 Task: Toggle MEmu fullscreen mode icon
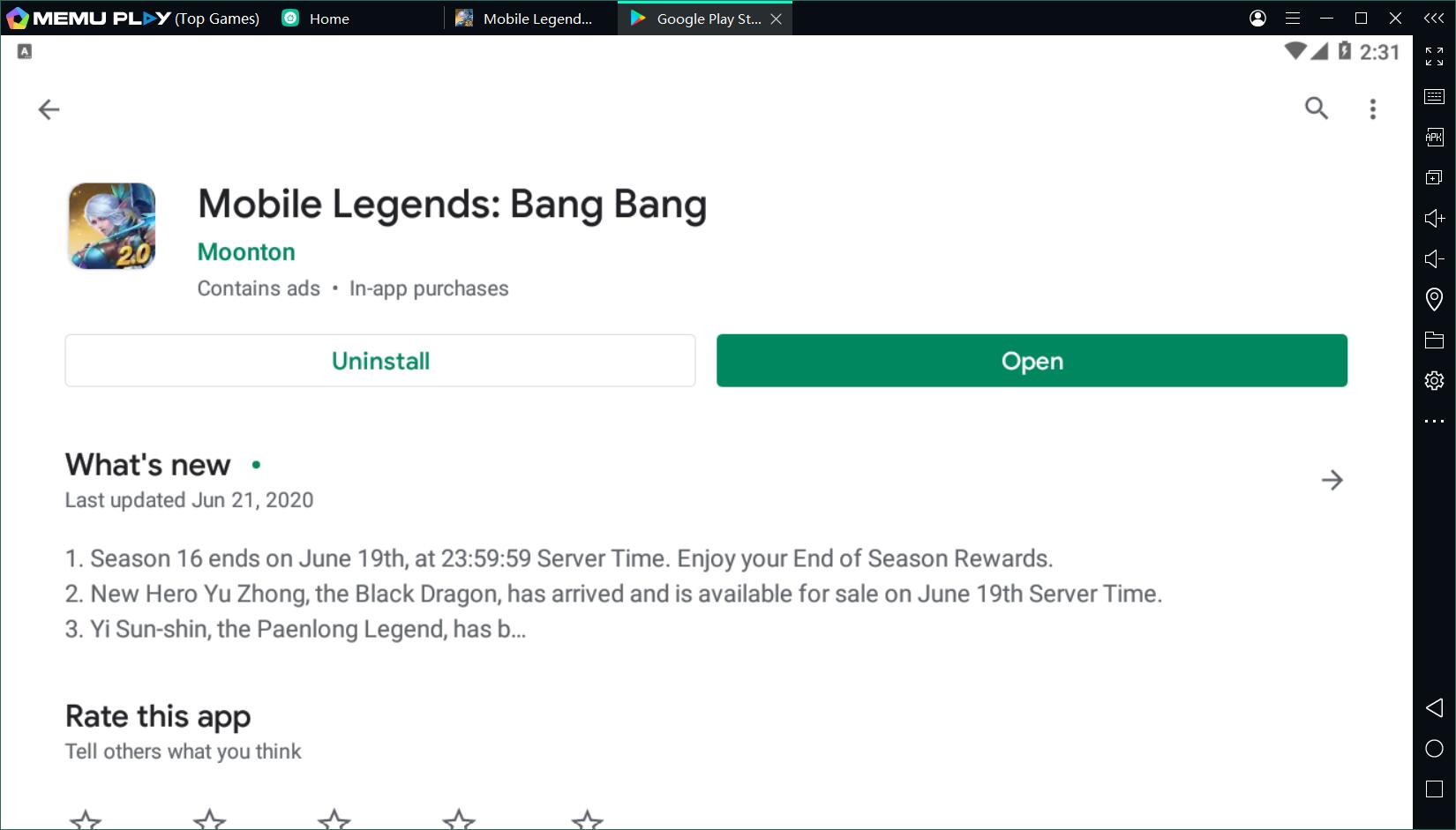click(1434, 56)
